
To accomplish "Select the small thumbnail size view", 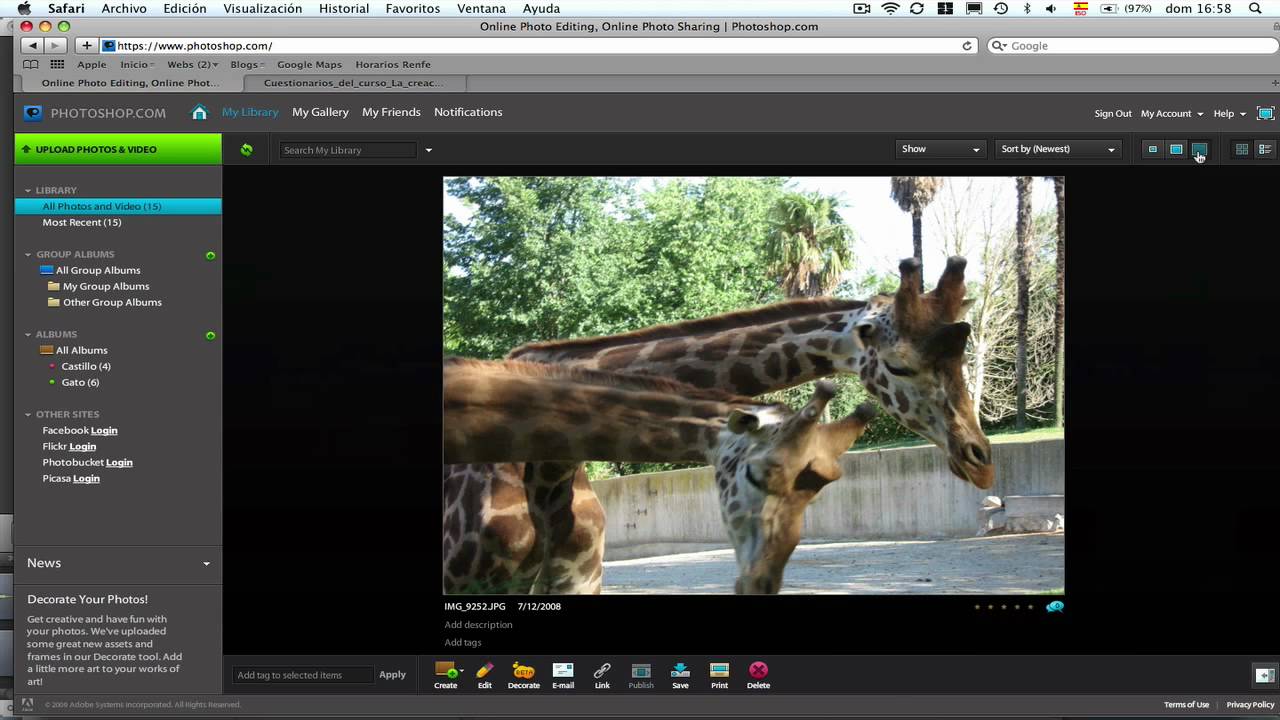I will 1152,149.
